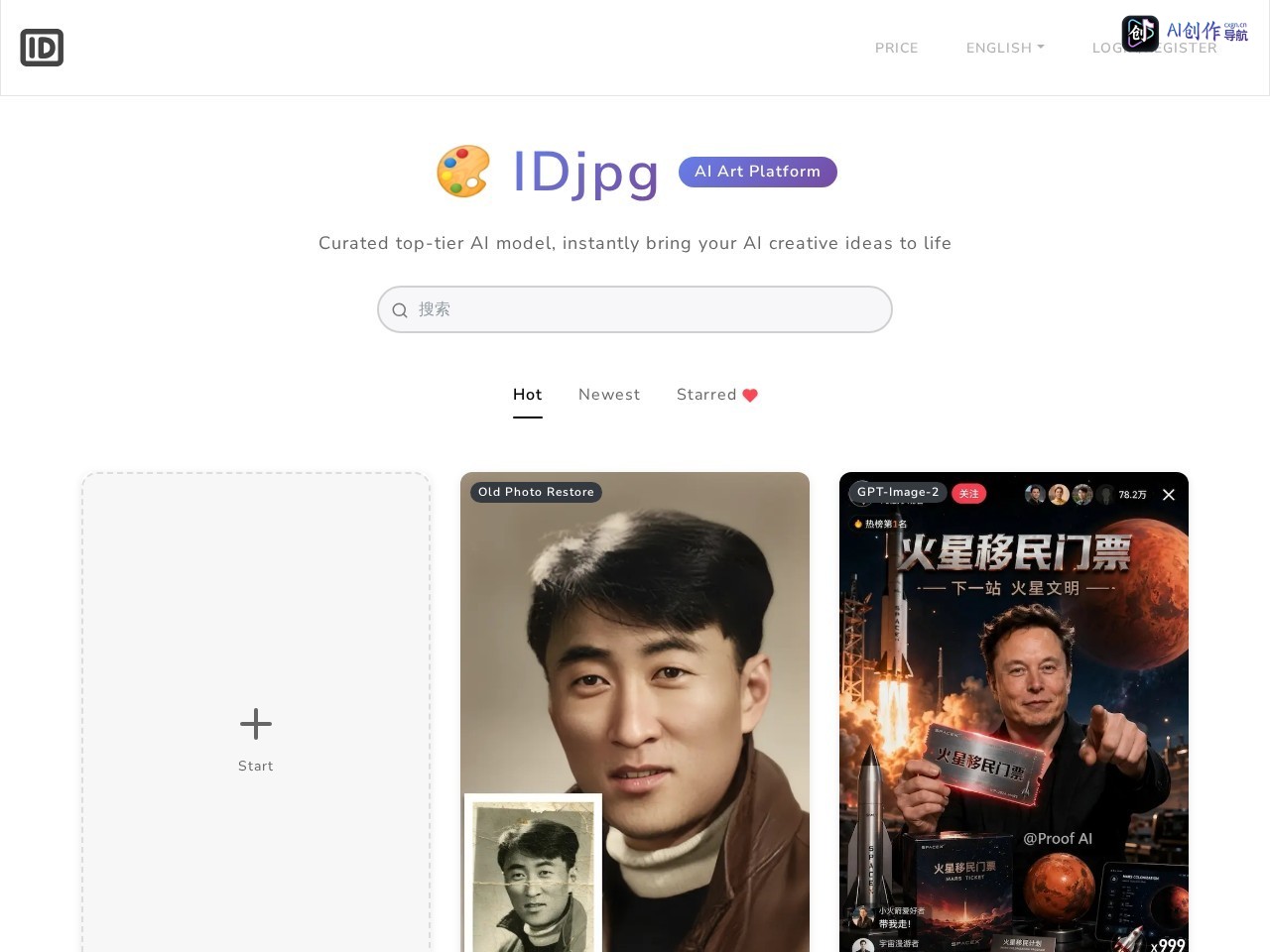This screenshot has height=952, width=1270.
Task: Open the original black-and-white photo inset
Action: [534, 873]
